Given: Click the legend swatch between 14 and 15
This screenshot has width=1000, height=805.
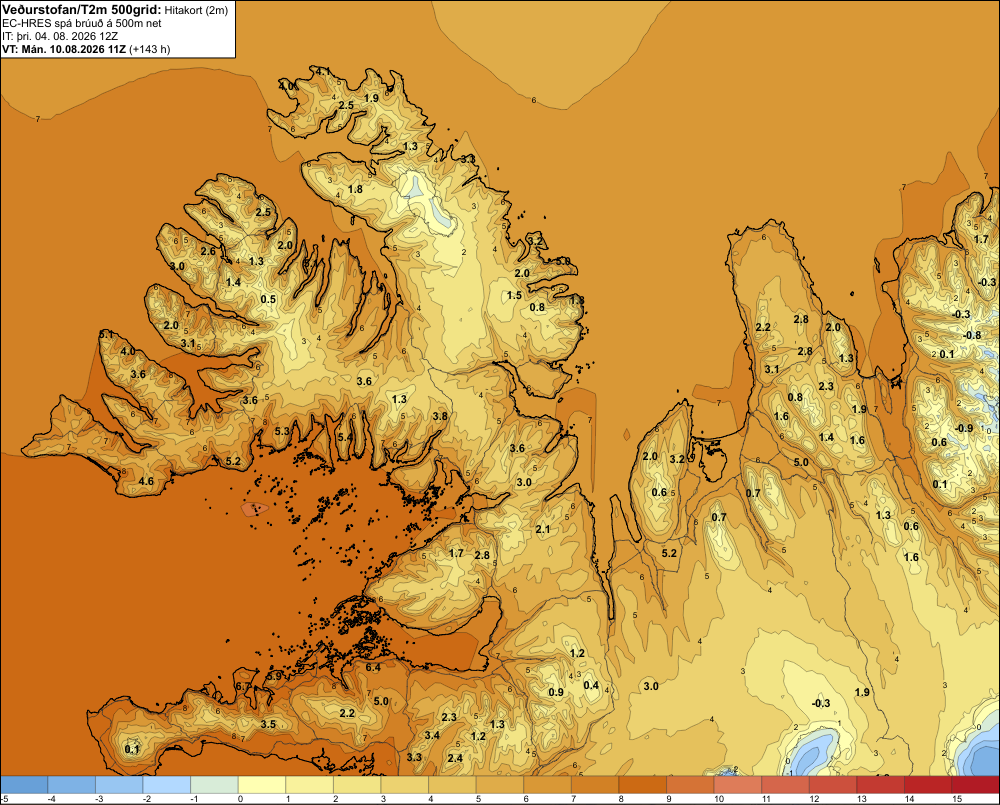Looking at the screenshot, I should tap(928, 784).
